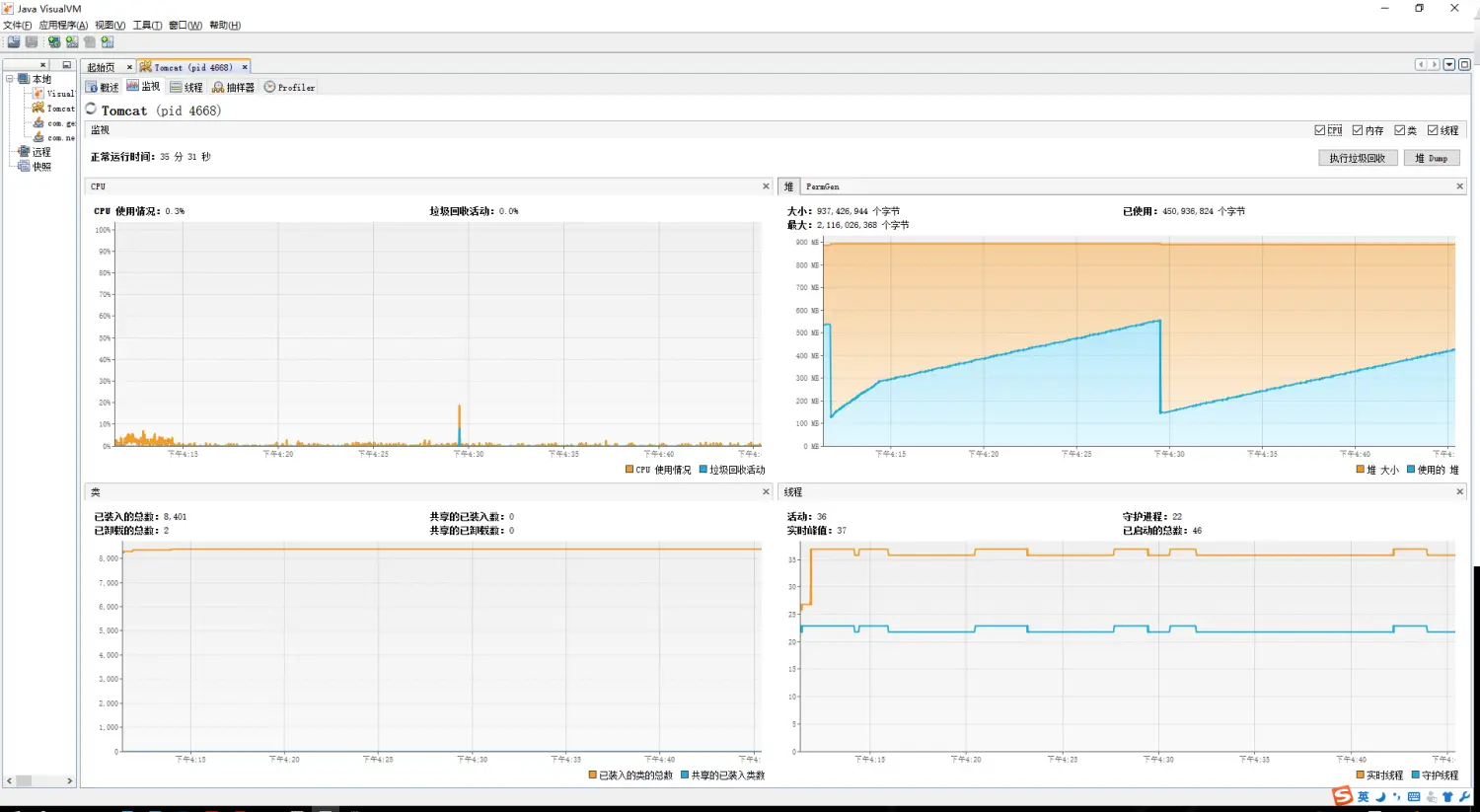Minimize the applications side panel
Image resolution: width=1480 pixels, height=812 pixels.
click(x=66, y=65)
